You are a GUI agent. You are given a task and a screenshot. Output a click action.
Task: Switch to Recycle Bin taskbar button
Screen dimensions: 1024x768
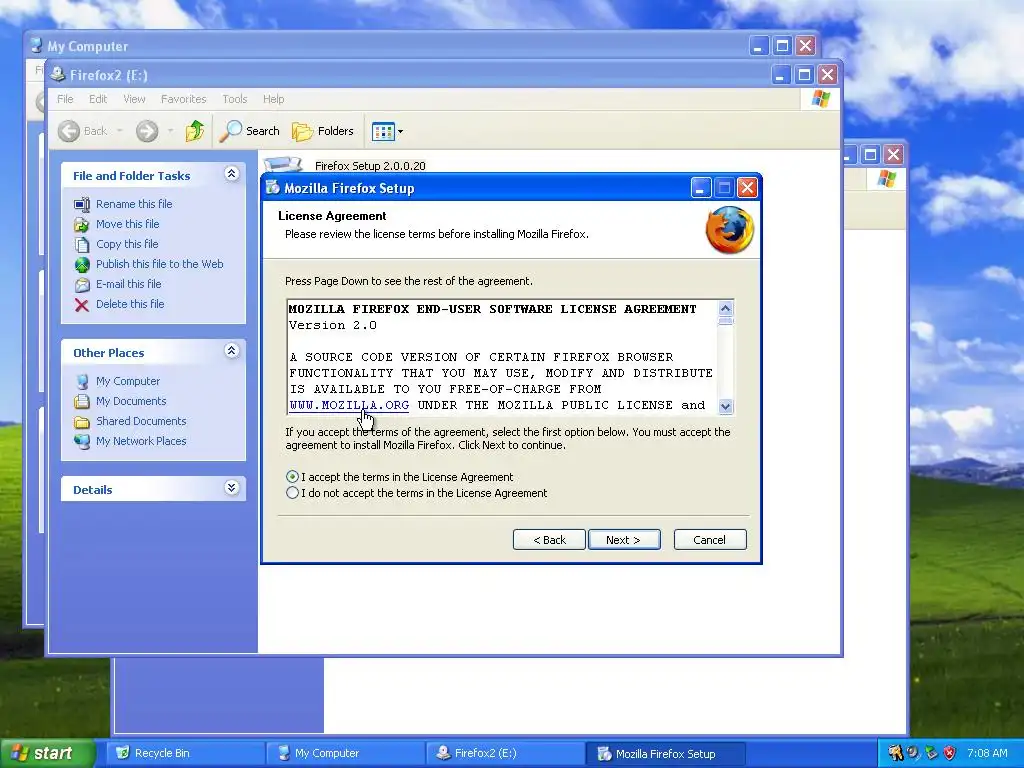coord(185,754)
